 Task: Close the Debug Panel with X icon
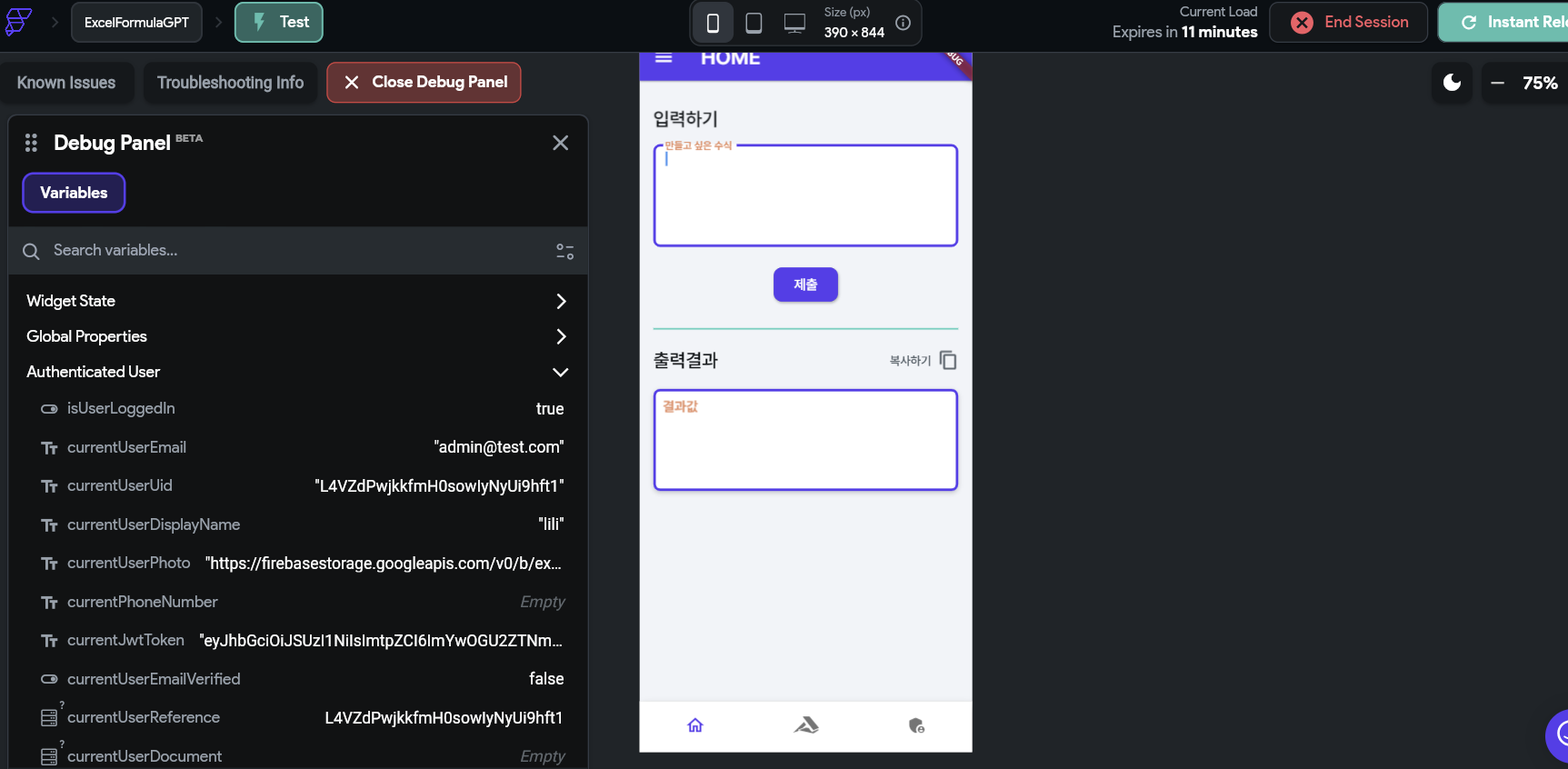coord(560,143)
